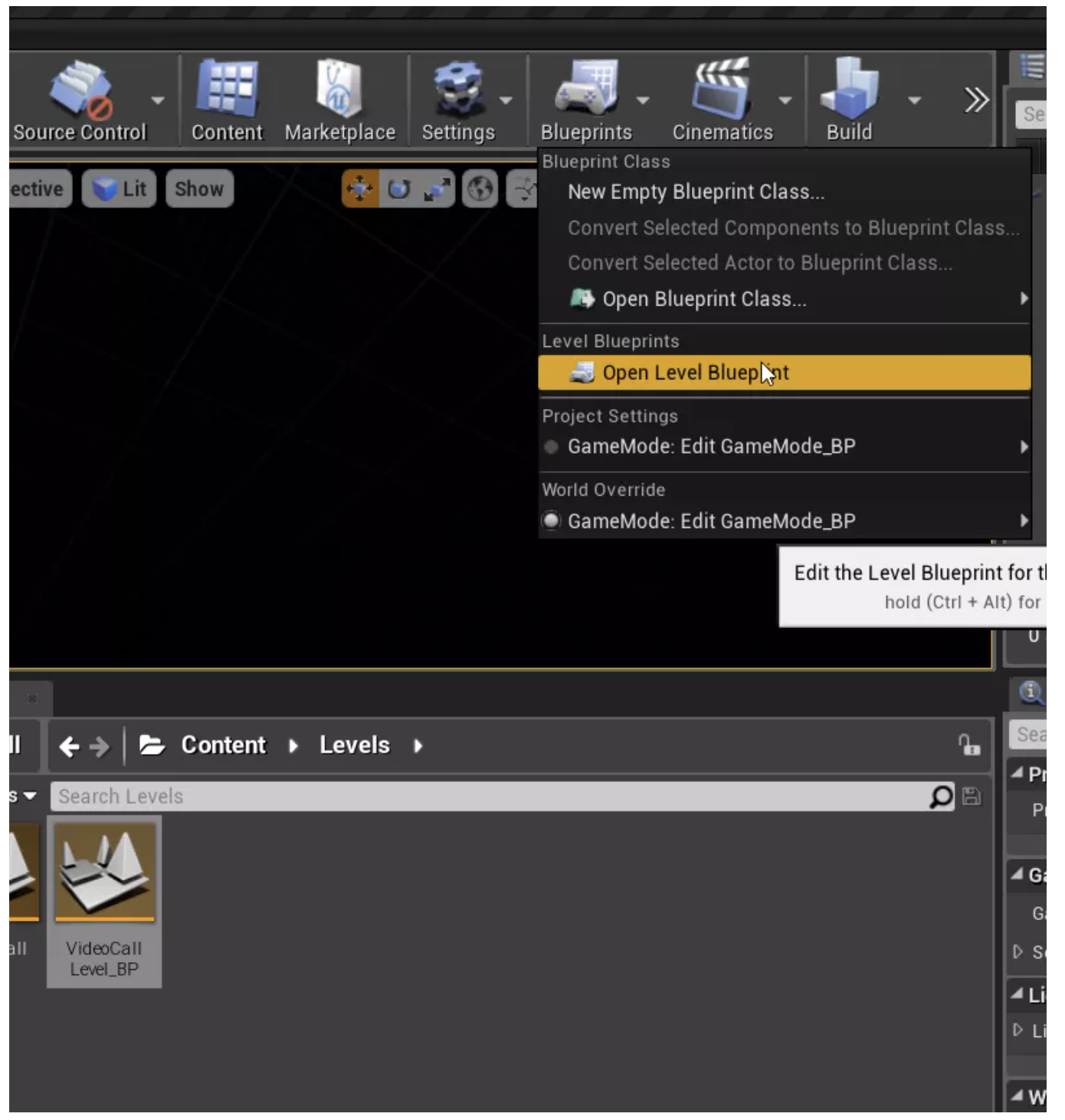Image resolution: width=1065 pixels, height=1120 pixels.
Task: Toggle the Lit view mode button
Action: 119,188
